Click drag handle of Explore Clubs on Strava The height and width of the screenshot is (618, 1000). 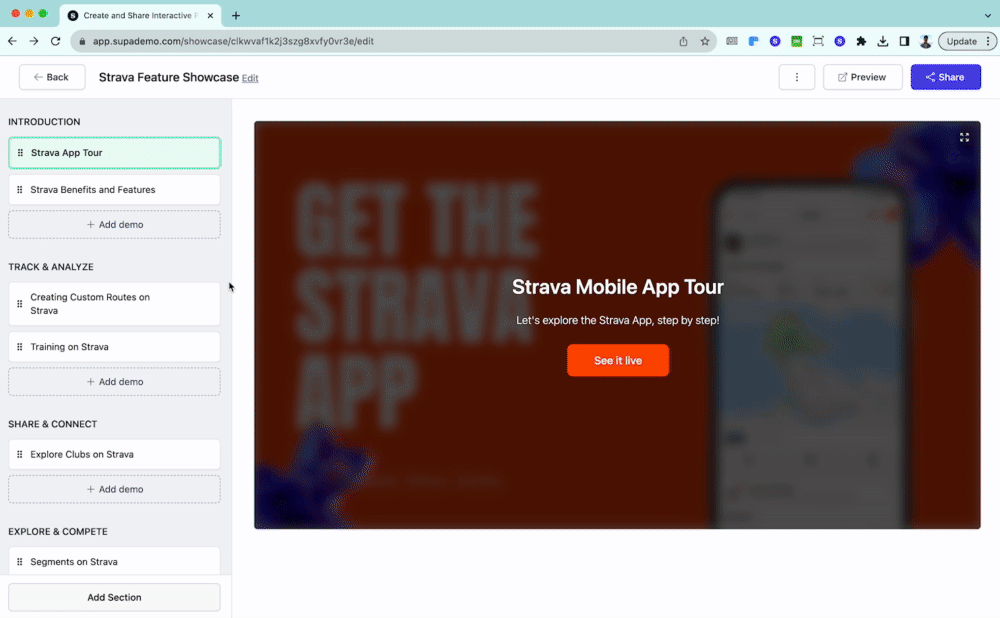(20, 454)
